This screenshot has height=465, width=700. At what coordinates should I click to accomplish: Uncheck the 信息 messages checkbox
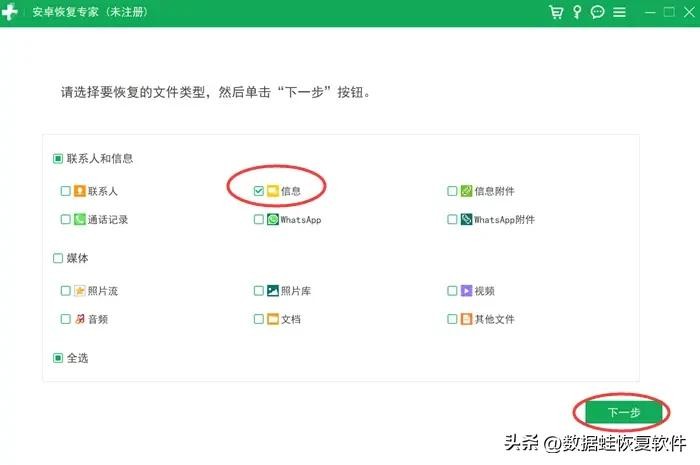[x=259, y=191]
